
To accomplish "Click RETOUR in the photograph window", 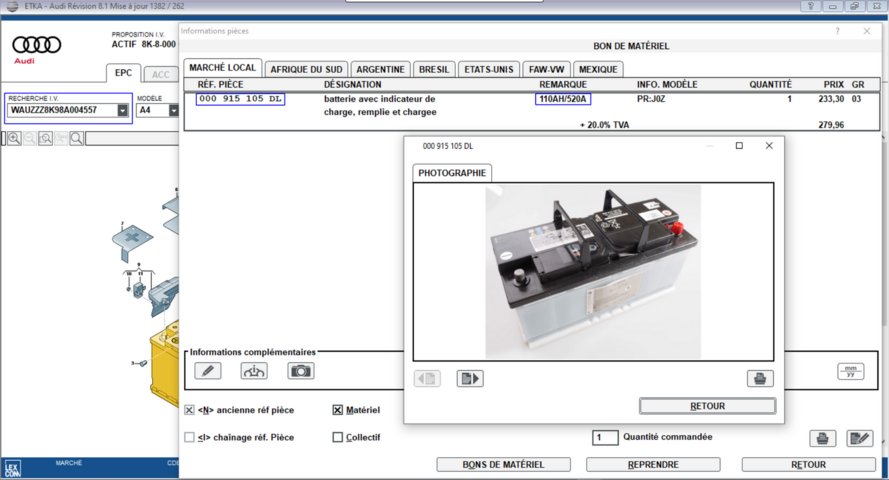I will pos(707,406).
